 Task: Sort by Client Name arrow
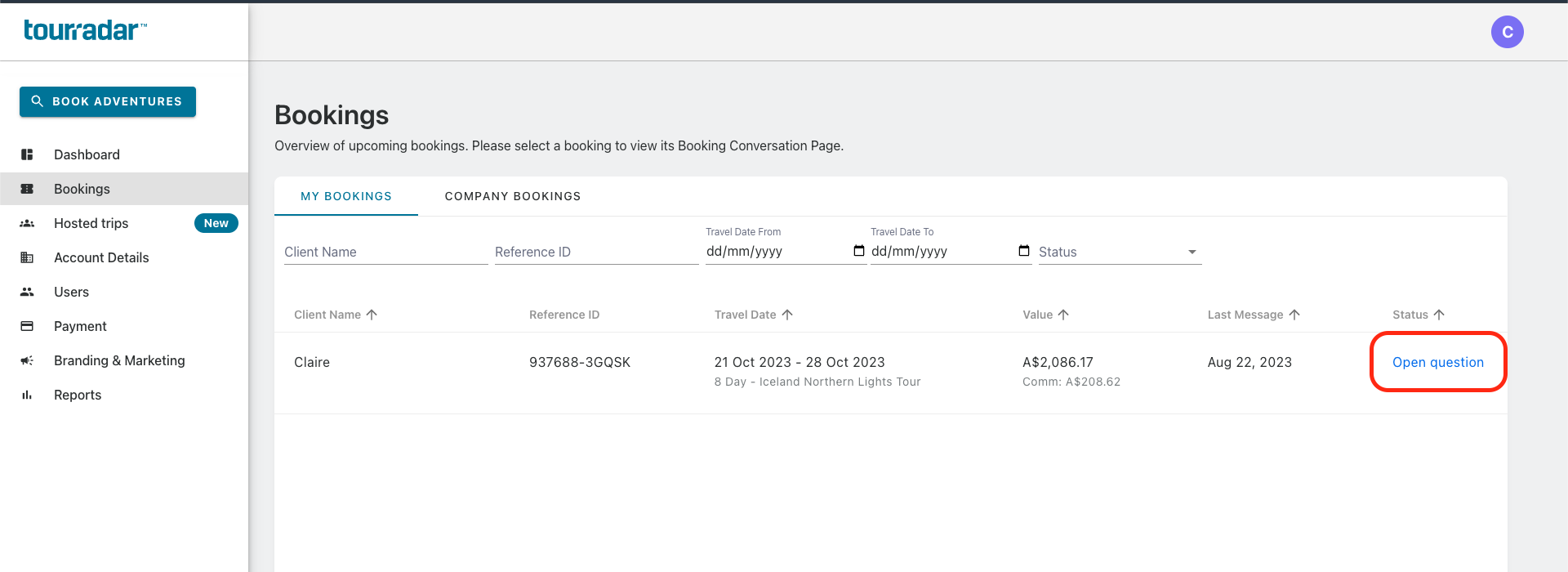[x=372, y=315]
